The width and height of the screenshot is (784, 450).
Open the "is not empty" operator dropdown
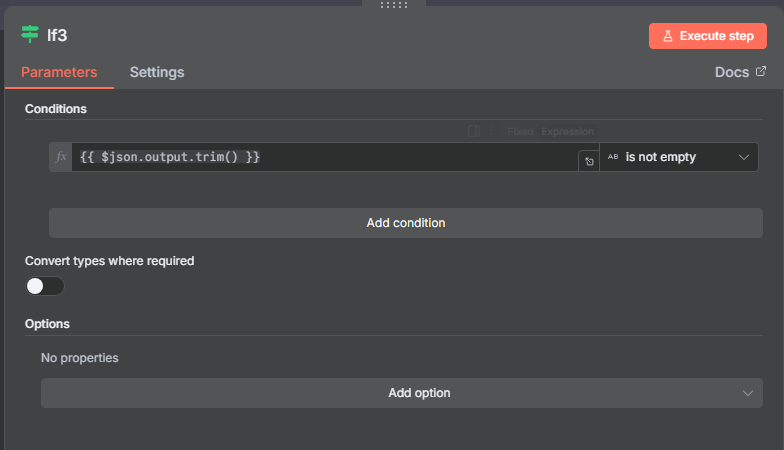(679, 157)
